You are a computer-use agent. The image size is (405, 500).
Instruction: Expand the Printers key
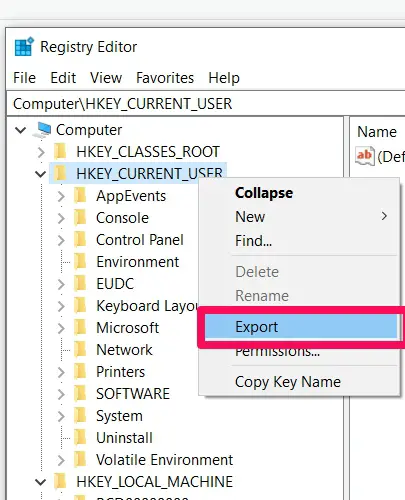61,372
